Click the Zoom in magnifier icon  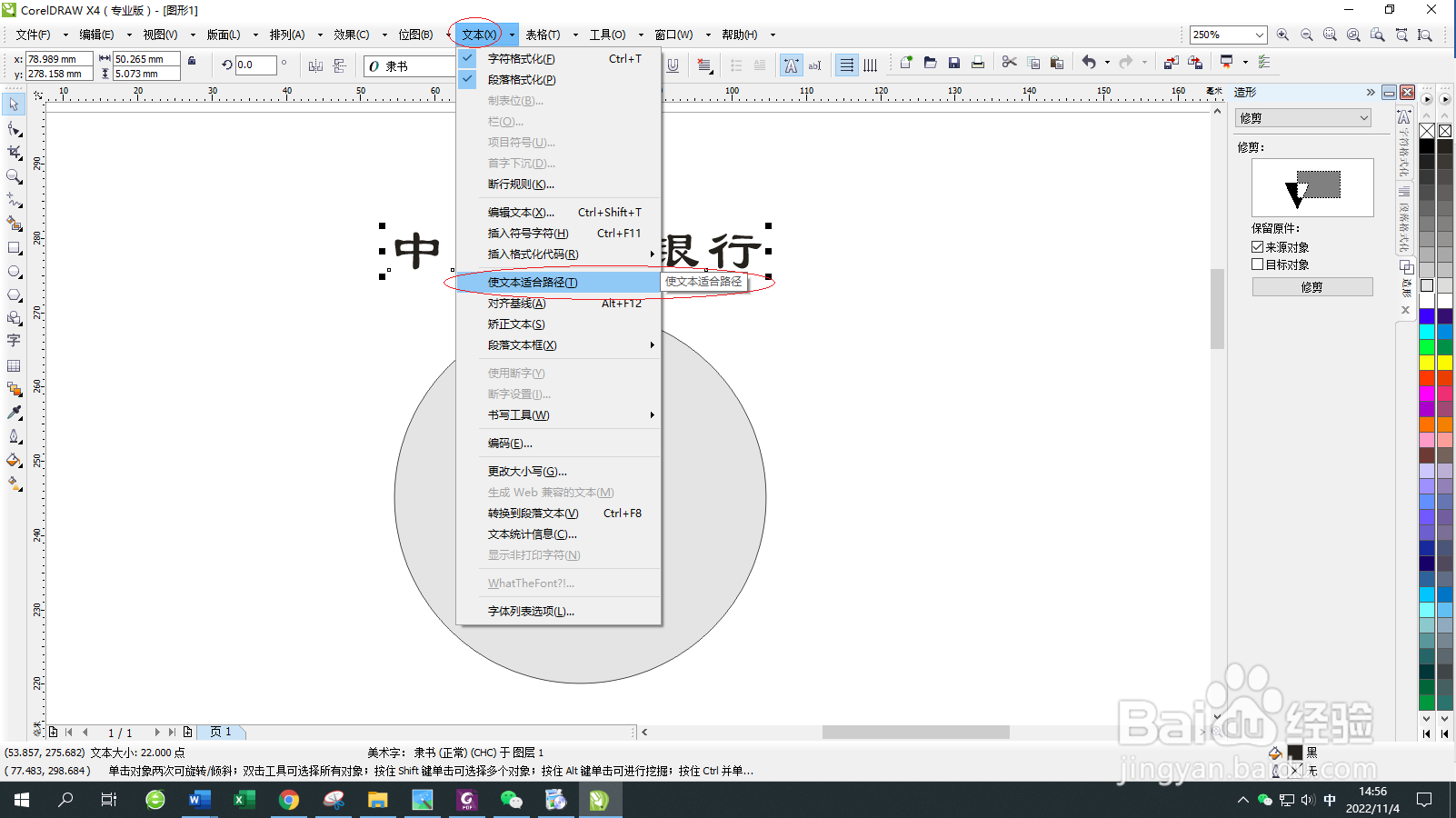[x=1282, y=35]
